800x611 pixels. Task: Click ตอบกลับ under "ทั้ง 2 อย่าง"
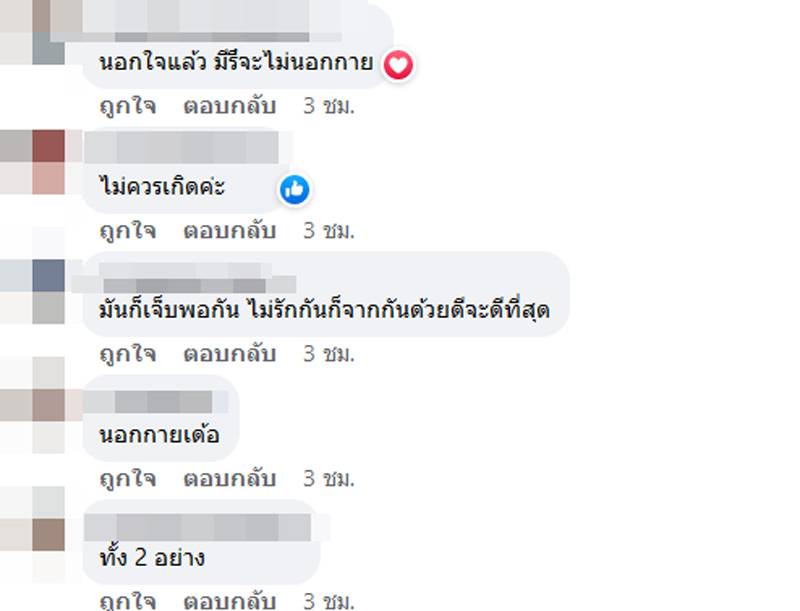point(228,600)
